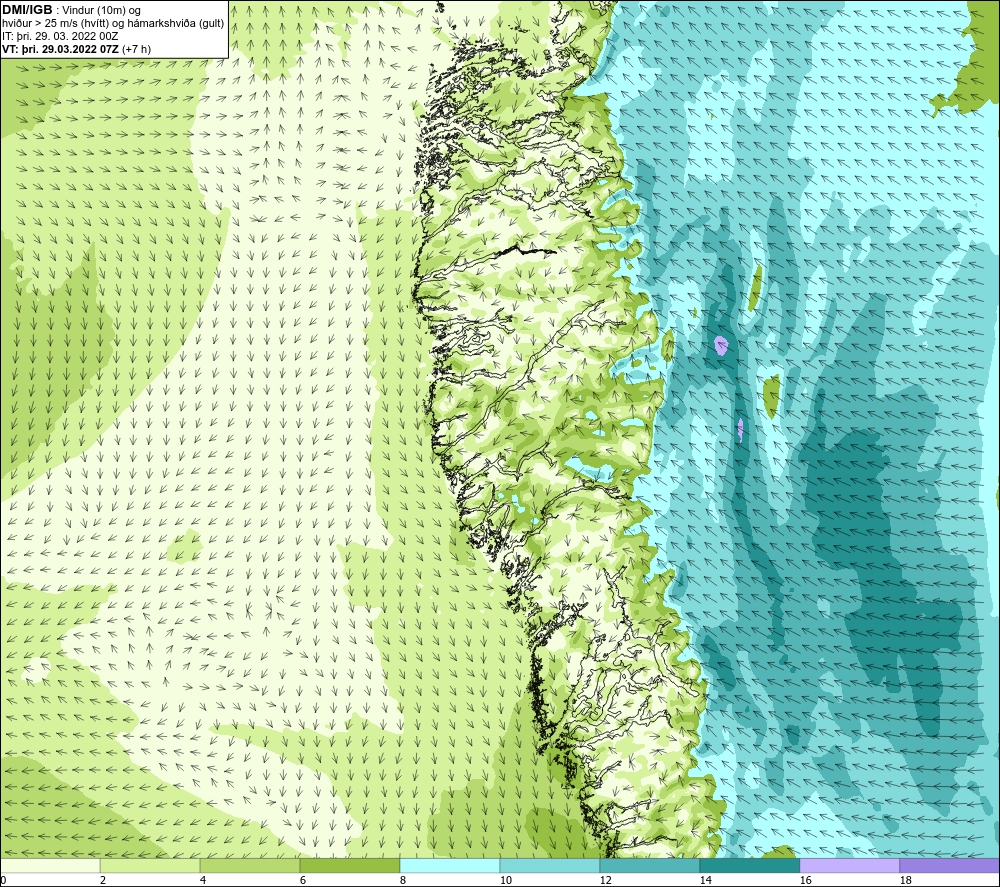Image resolution: width=1000 pixels, height=887 pixels.
Task: Select the 4–6 m/s green swatch
Action: coord(250,865)
